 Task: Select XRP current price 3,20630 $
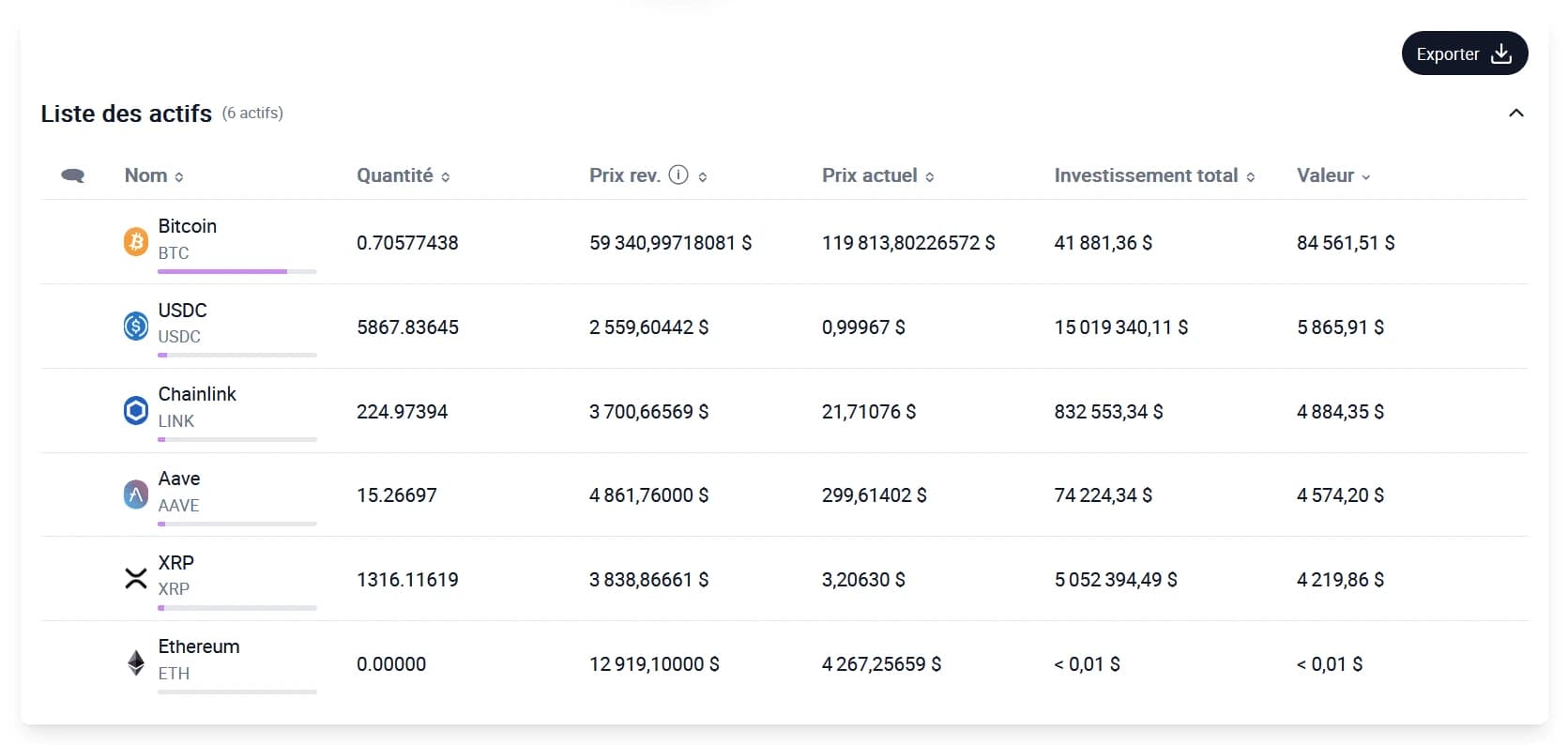coord(863,580)
